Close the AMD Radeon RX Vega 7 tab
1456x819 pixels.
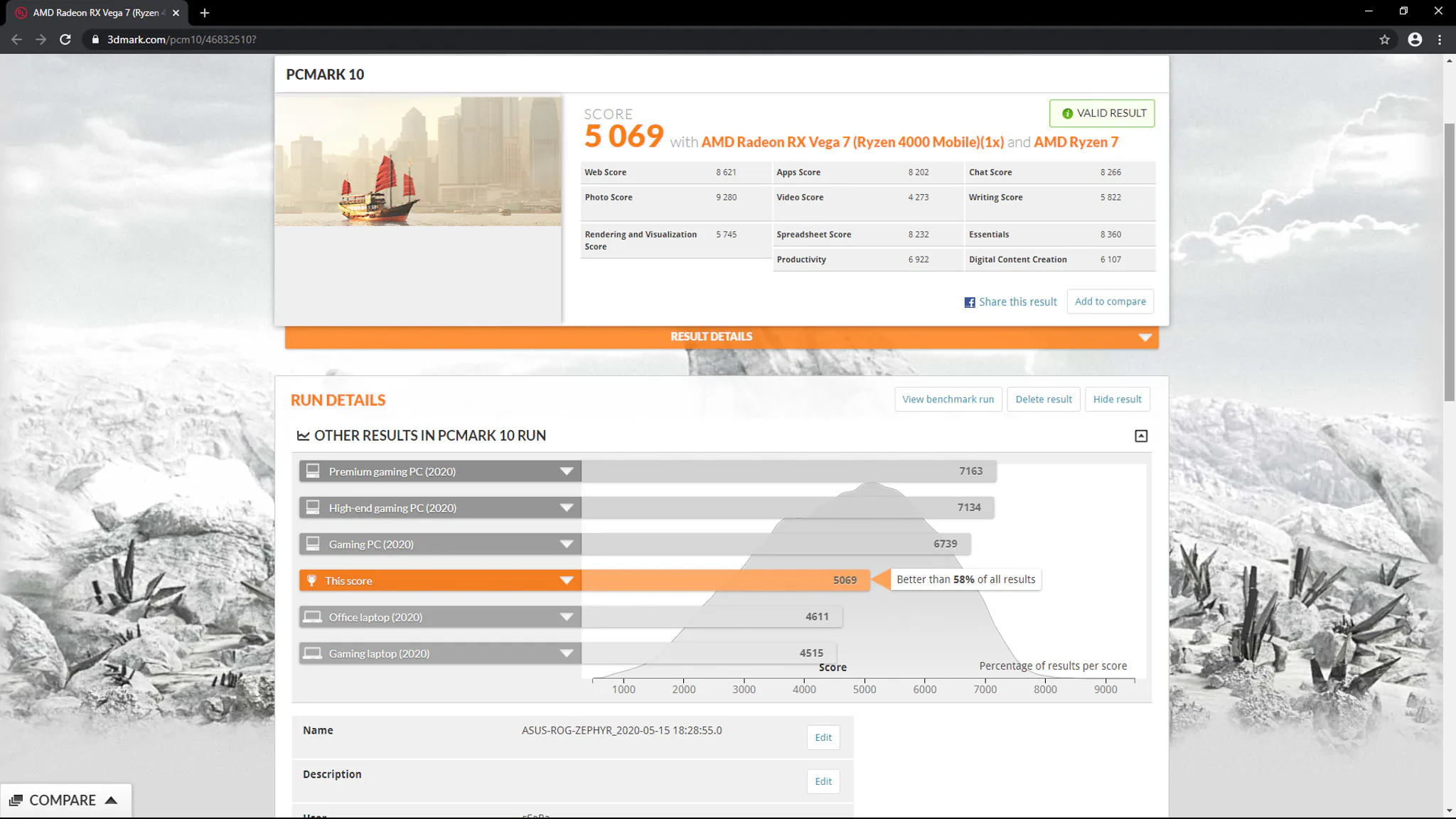(x=176, y=13)
